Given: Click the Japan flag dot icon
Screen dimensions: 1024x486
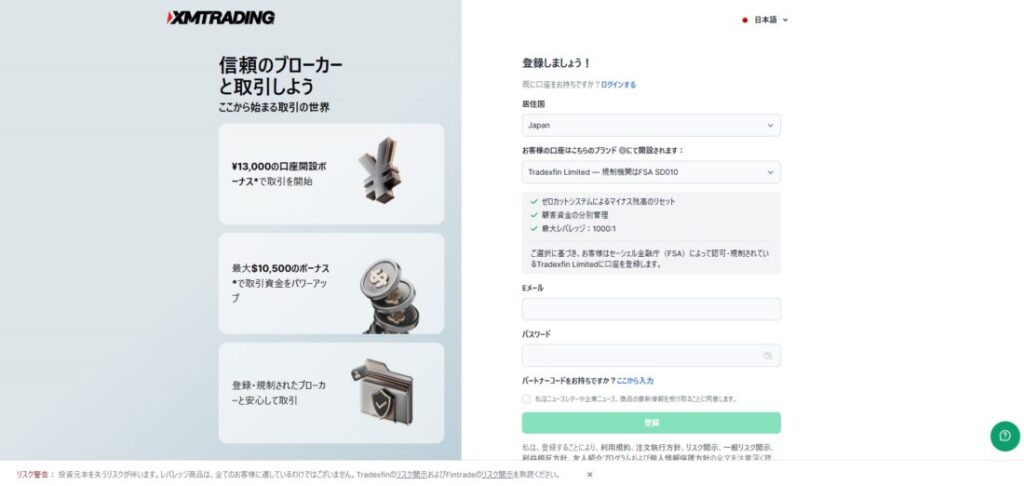Looking at the screenshot, I should click(x=744, y=20).
